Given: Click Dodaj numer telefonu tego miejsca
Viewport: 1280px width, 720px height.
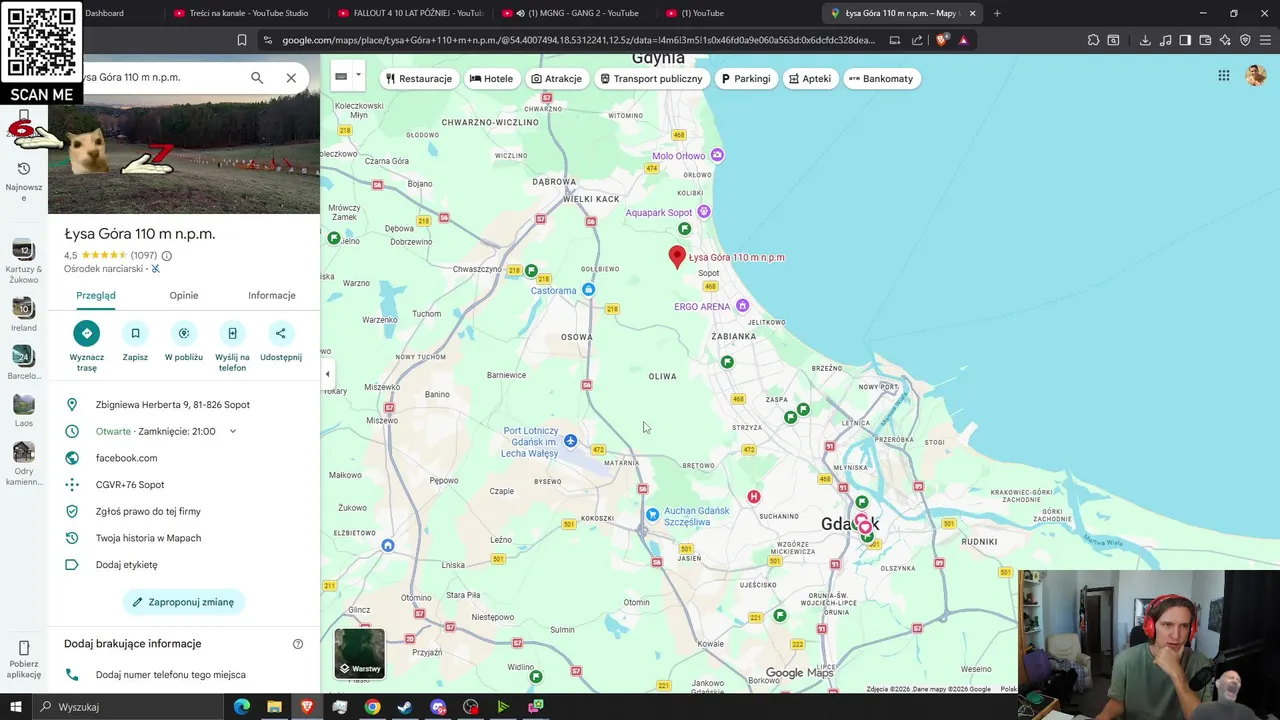Looking at the screenshot, I should coord(184,675).
